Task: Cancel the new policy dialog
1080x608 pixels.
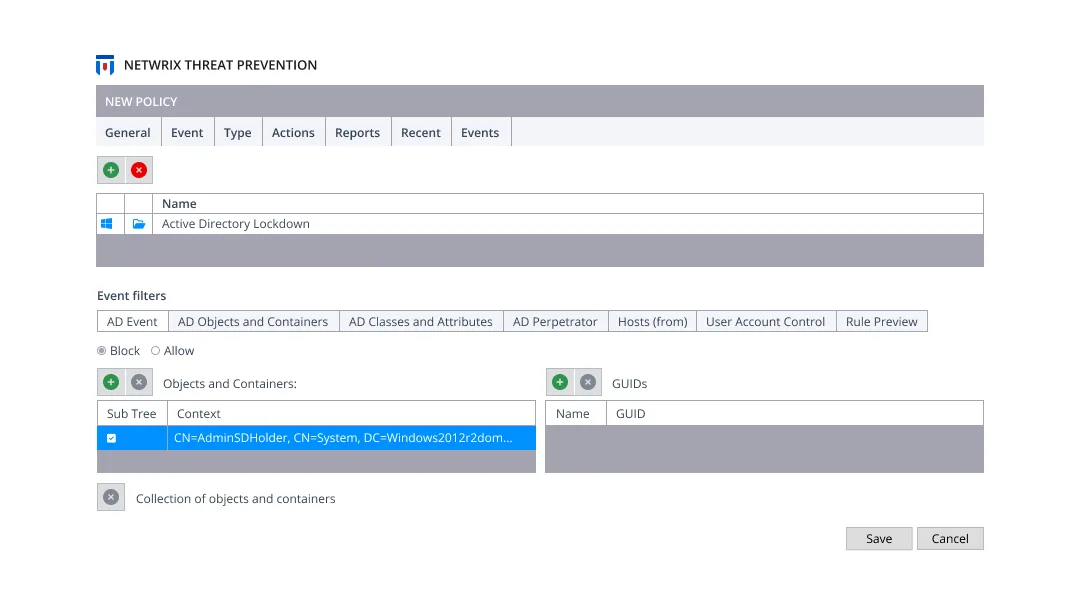Action: pyautogui.click(x=950, y=538)
